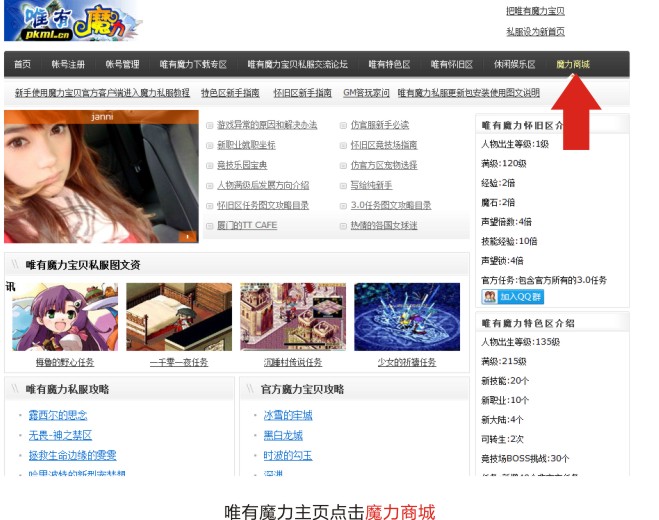Click the 唯有魔力 pkml.cn site logo

65,20
